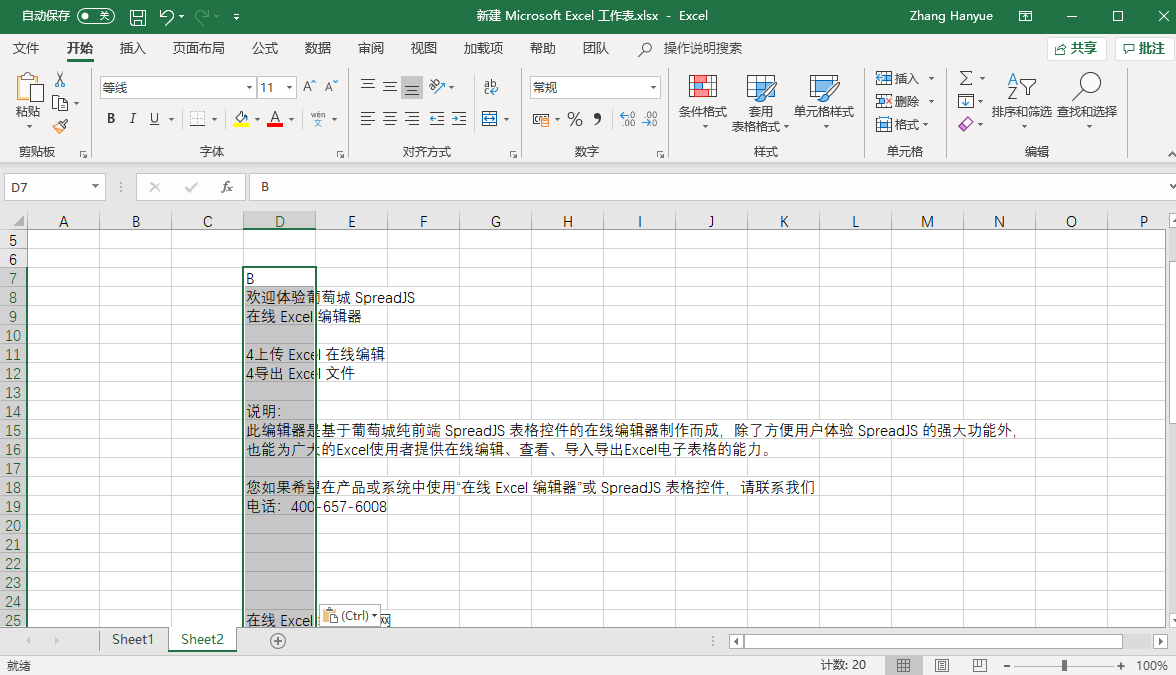Switch to Normal view in status bar
1176x675 pixels.
[904, 665]
